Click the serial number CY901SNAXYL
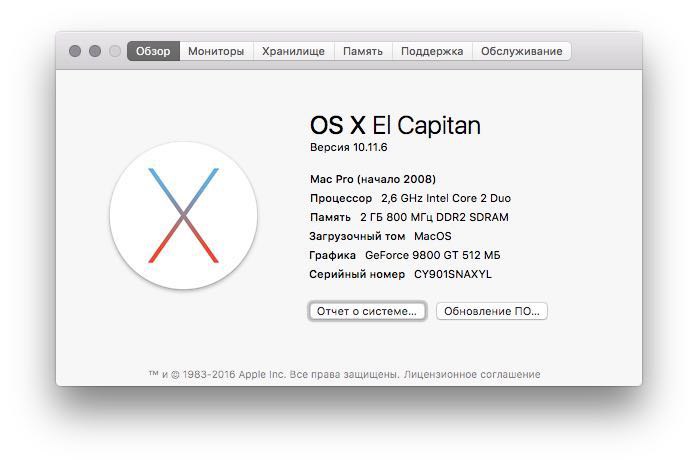This screenshot has width=698, height=466. coord(453,274)
